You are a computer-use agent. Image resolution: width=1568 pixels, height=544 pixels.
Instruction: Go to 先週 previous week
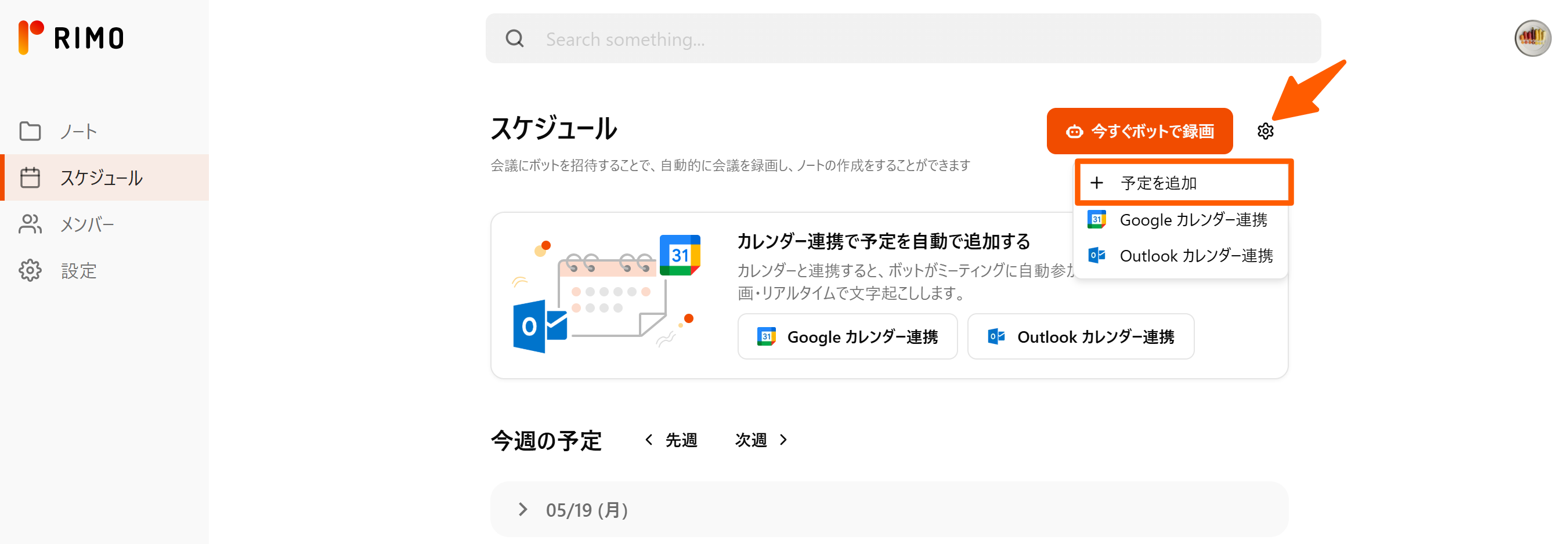[671, 440]
